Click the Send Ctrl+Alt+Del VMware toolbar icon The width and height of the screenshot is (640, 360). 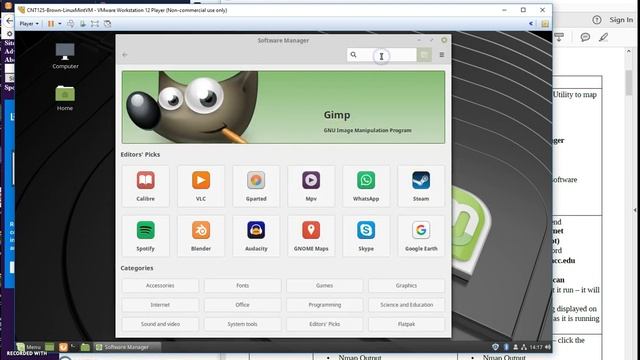tap(71, 24)
